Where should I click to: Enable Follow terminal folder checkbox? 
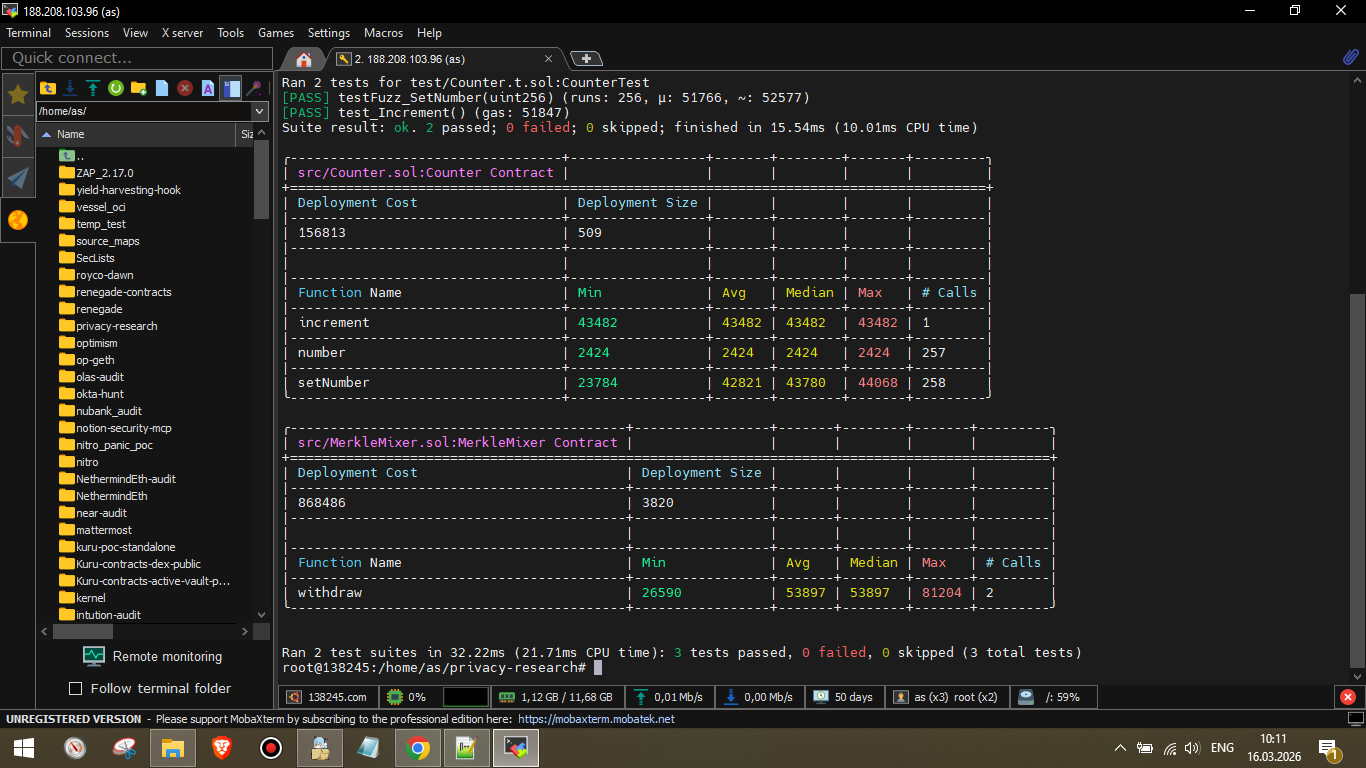coord(75,688)
